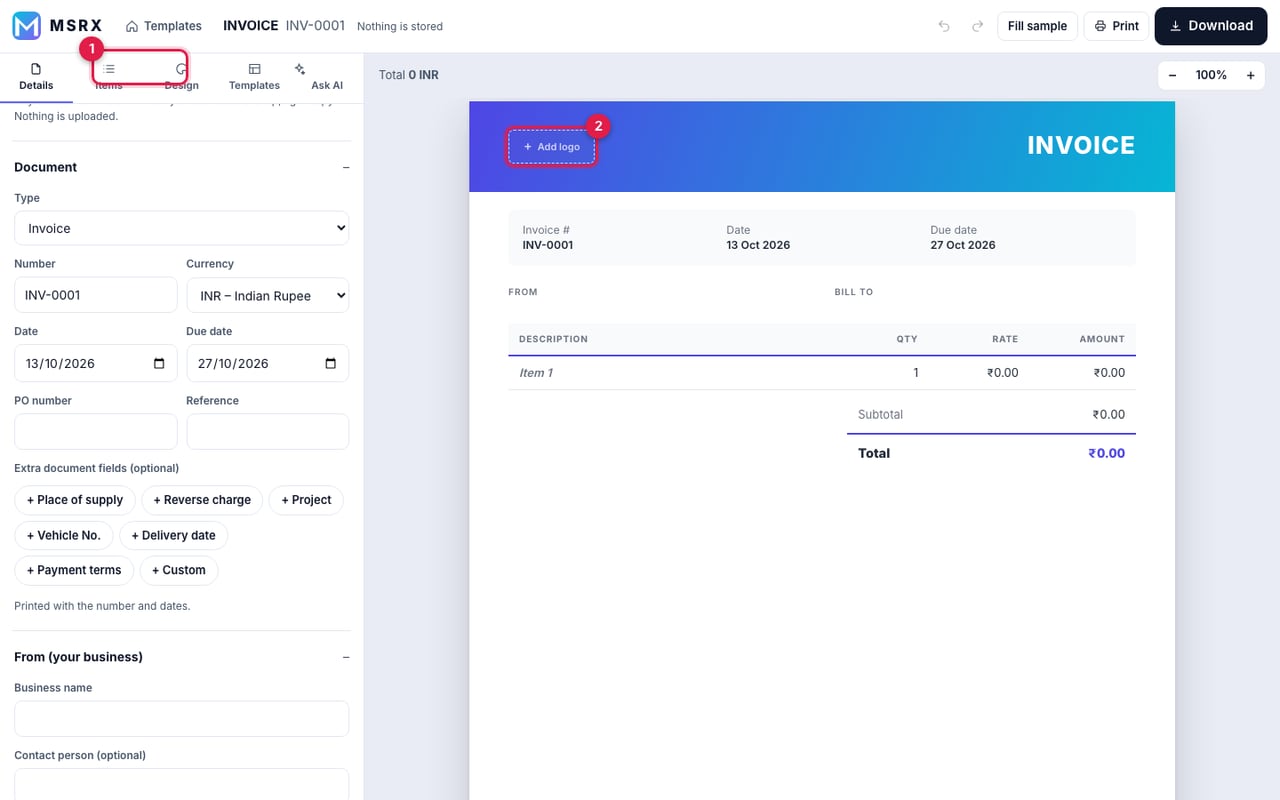Screen dimensions: 1280x800
Task: Add a Custom document field
Action: pyautogui.click(x=179, y=570)
